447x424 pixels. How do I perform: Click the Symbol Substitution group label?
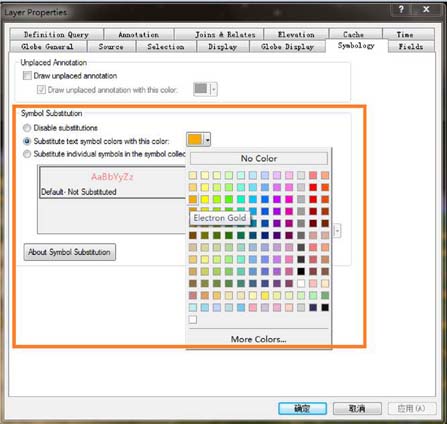tap(51, 113)
